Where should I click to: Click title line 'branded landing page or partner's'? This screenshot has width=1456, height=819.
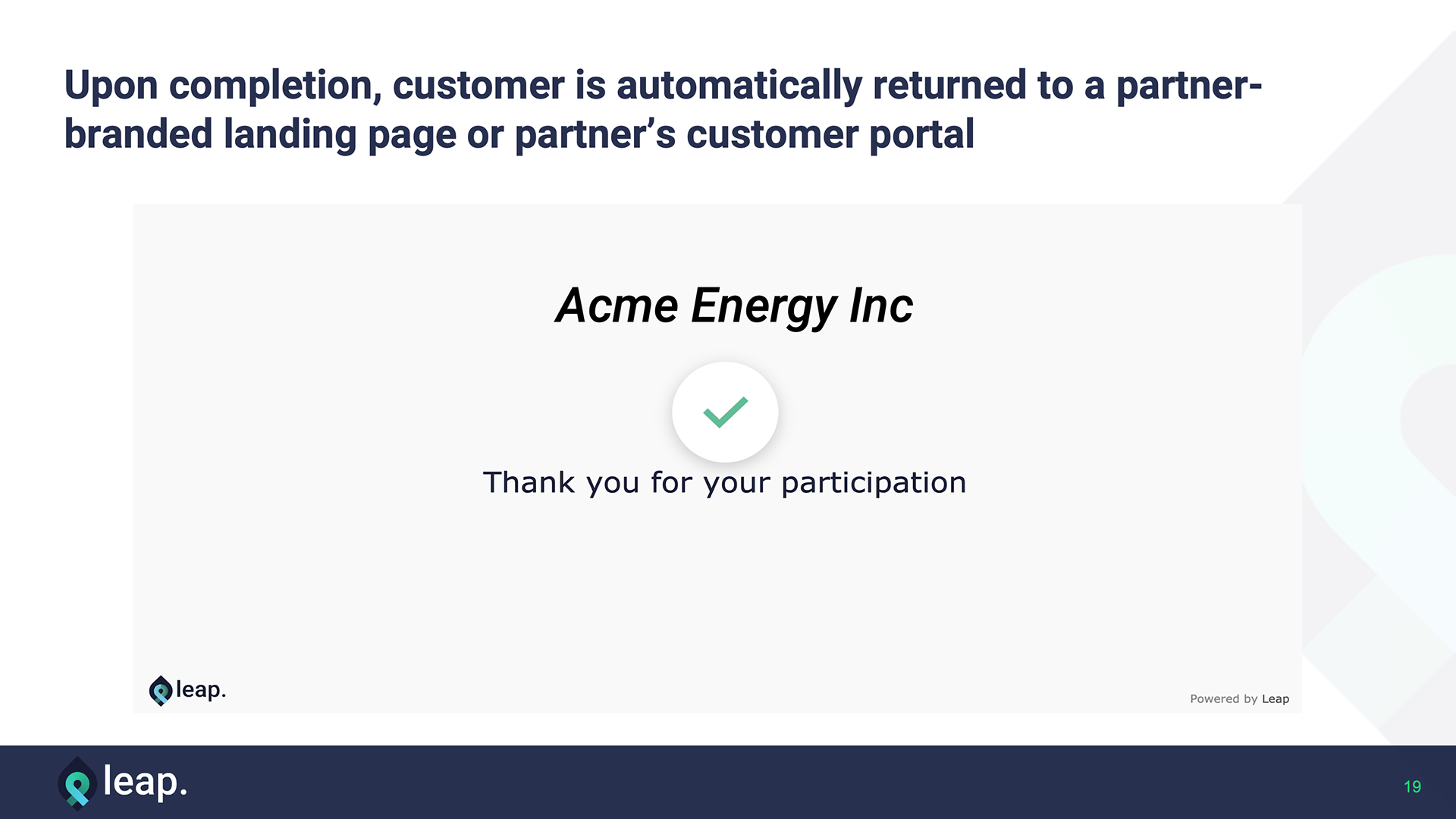369,134
